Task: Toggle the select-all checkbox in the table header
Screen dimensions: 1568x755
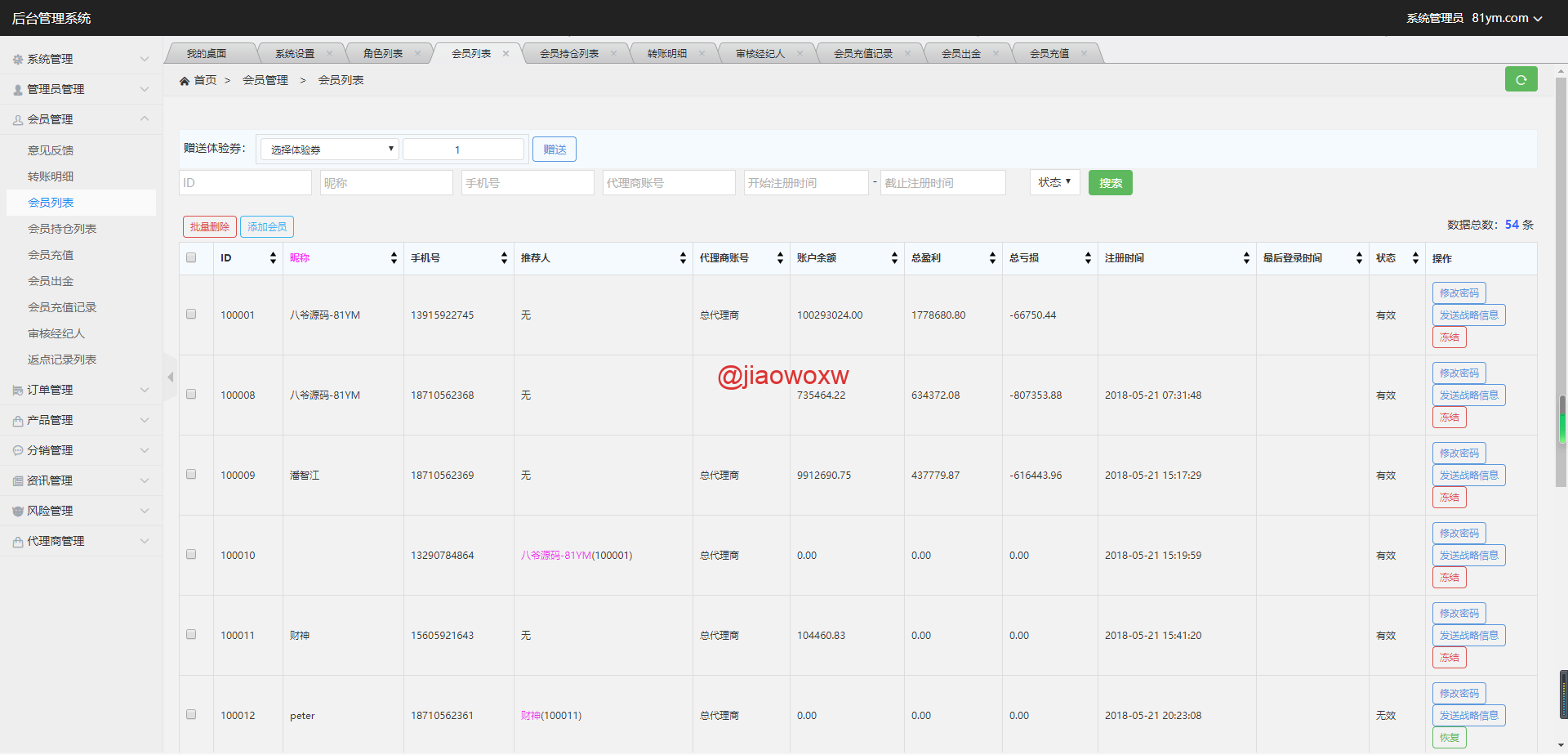Action: 191,257
